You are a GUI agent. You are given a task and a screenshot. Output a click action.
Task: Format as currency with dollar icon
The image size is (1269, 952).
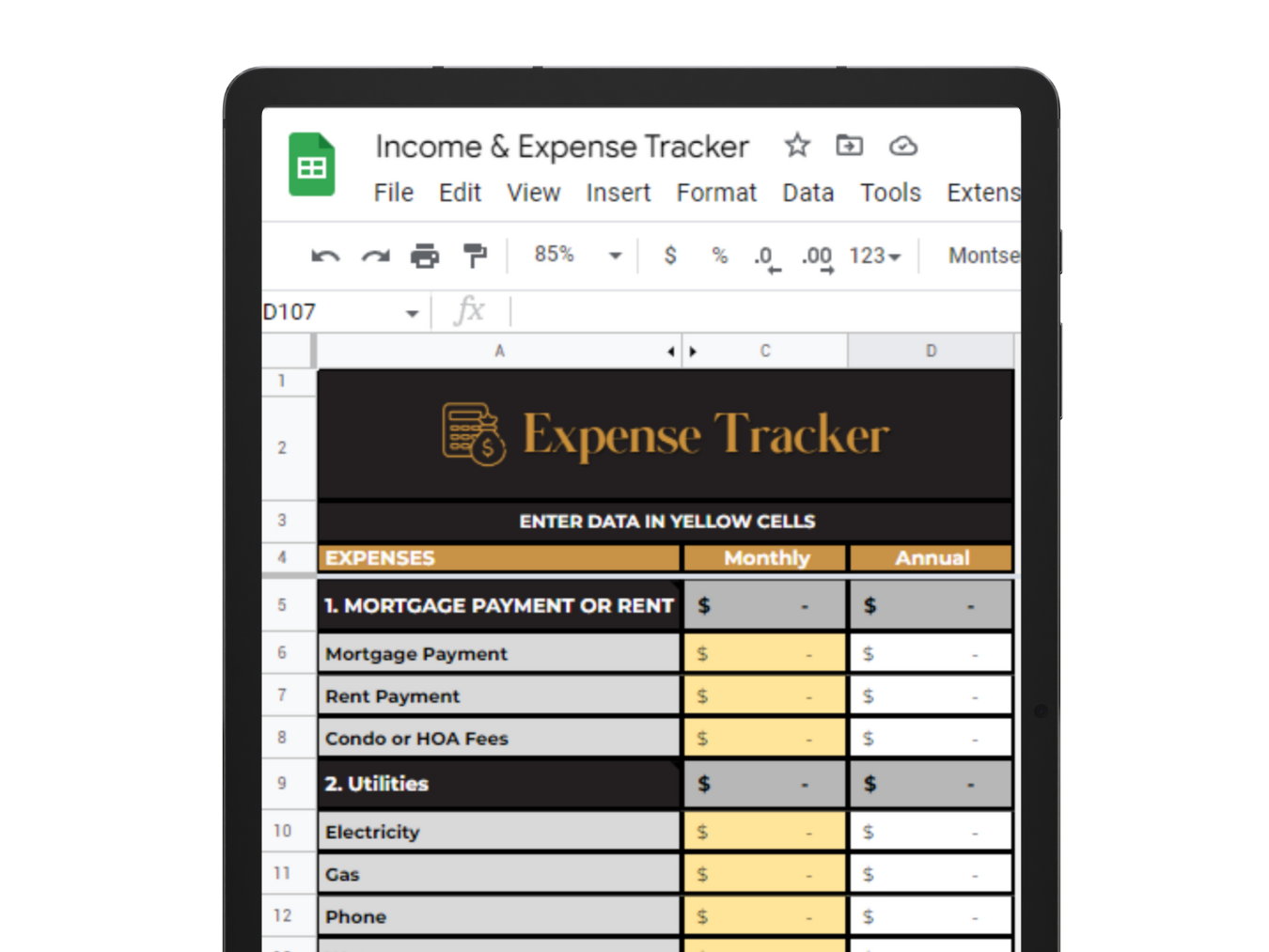[x=669, y=256]
